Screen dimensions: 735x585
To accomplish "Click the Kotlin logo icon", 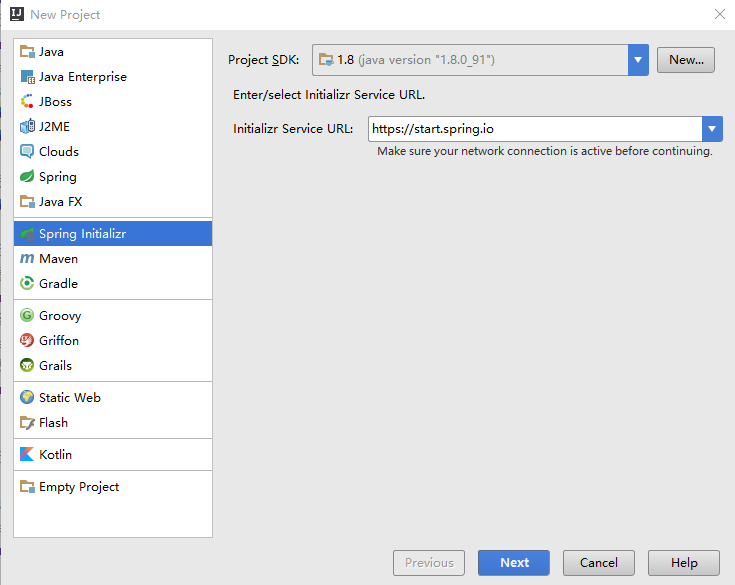I will [27, 455].
